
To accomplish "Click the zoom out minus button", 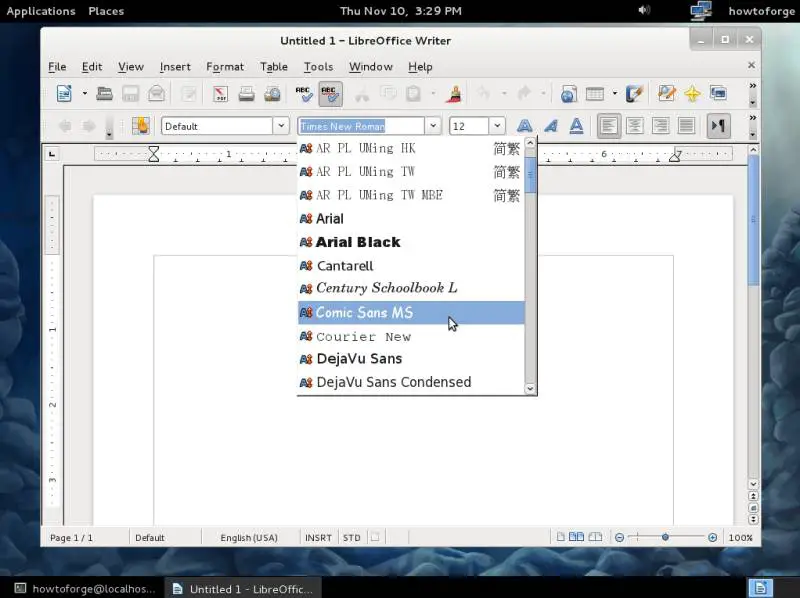I will point(619,537).
